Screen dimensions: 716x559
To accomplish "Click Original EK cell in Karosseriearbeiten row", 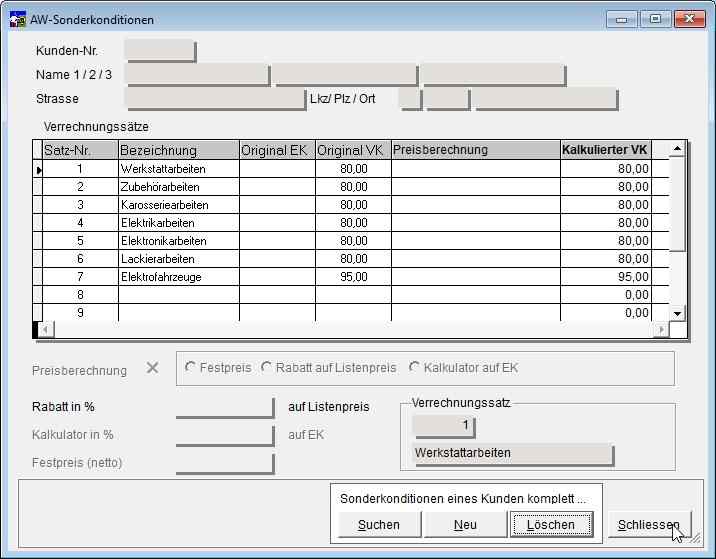I will click(x=278, y=205).
